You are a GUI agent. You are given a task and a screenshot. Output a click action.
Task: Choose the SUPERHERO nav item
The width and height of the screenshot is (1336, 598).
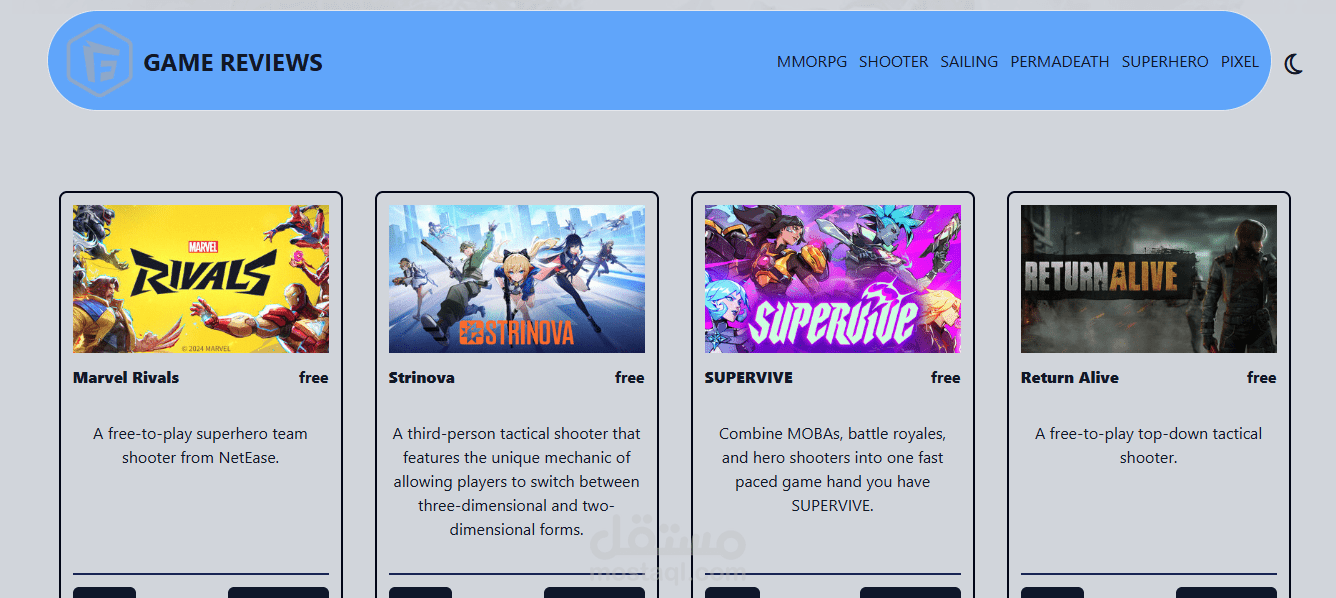1165,61
